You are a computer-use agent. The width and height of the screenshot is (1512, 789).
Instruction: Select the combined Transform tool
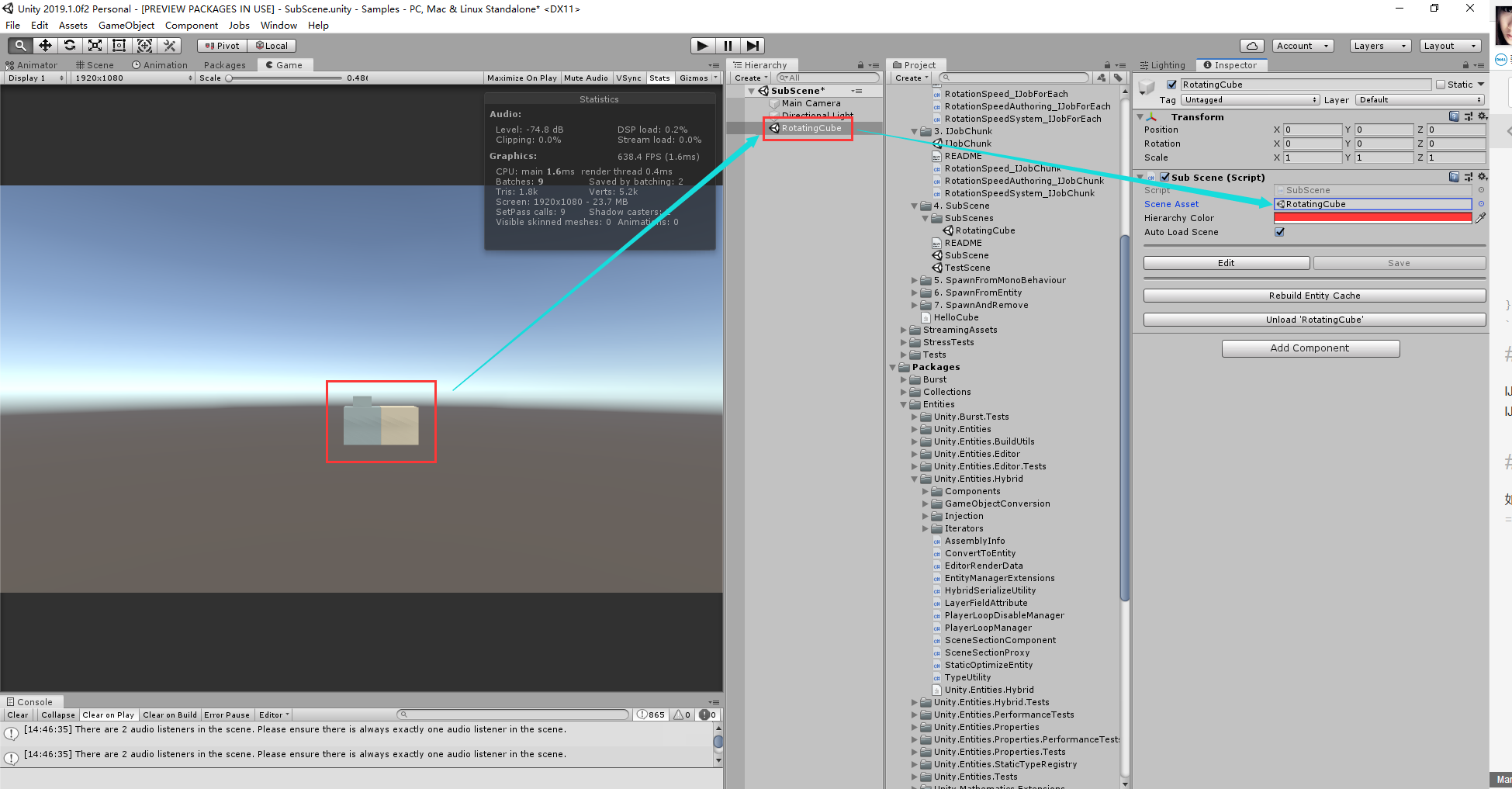144,46
